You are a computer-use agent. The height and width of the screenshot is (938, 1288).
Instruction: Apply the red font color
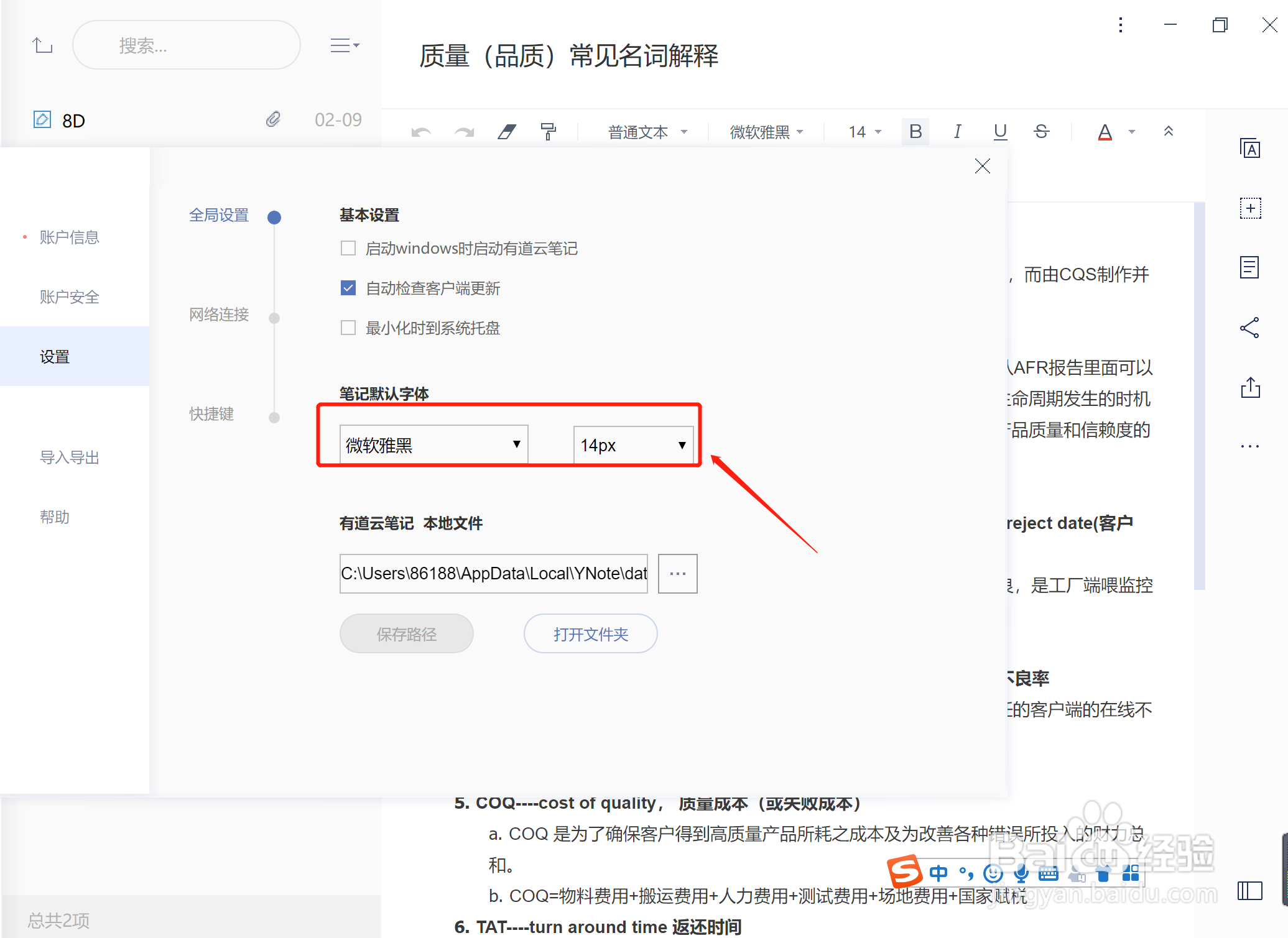coord(1105,132)
